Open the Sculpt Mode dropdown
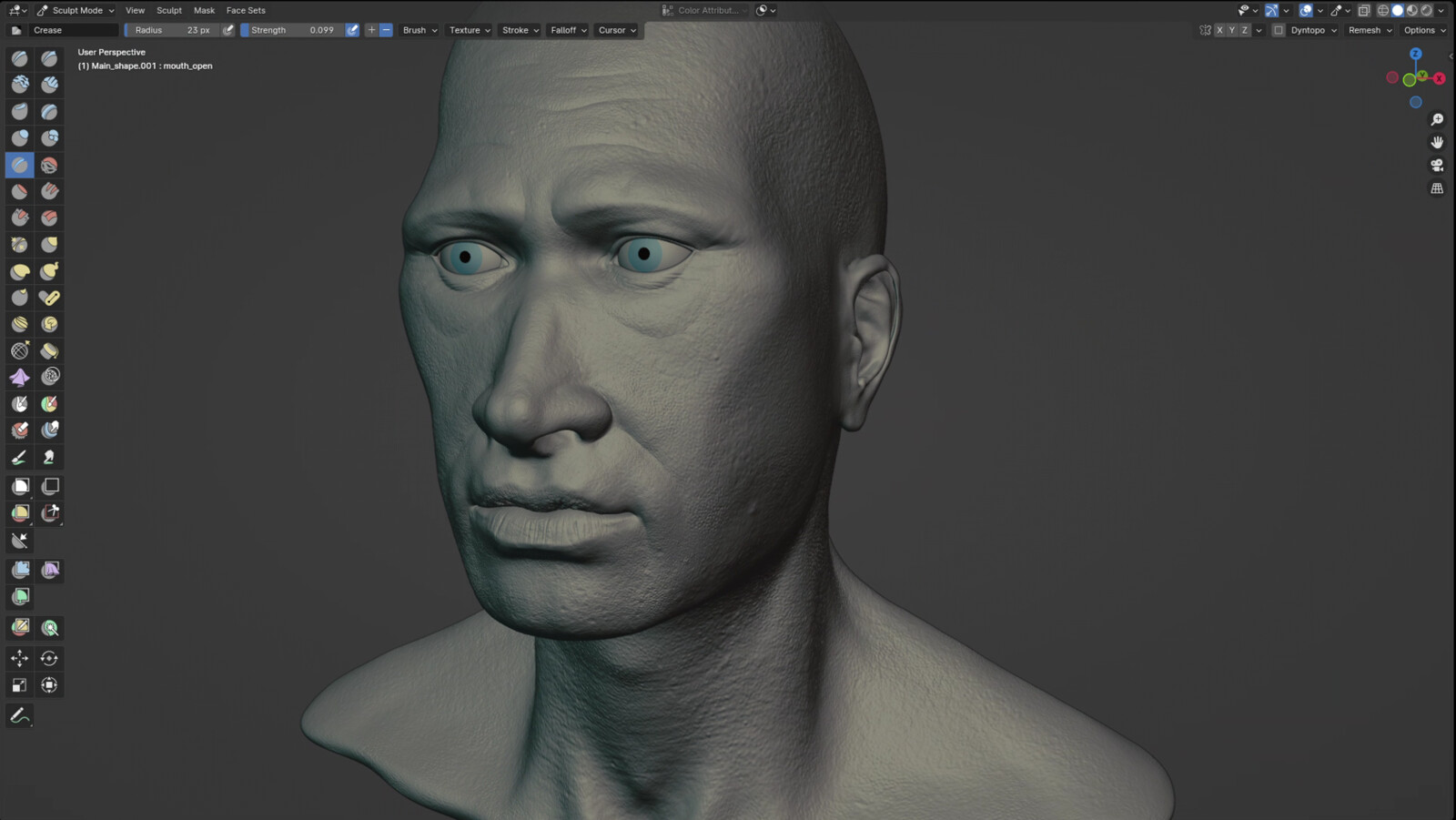 (x=76, y=10)
